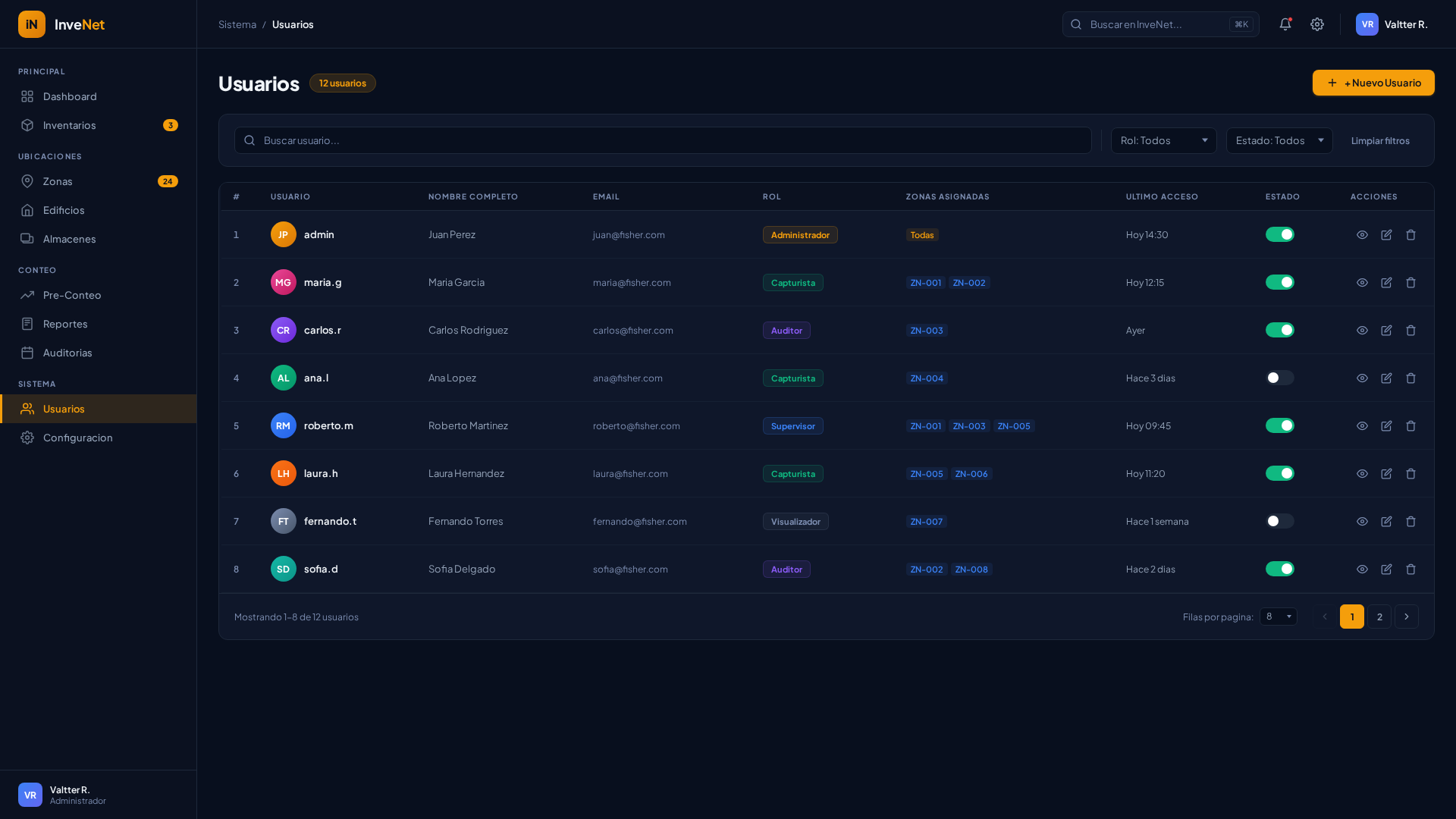Go to Inventarios in sidebar
This screenshot has width=1456, height=819.
coord(70,125)
